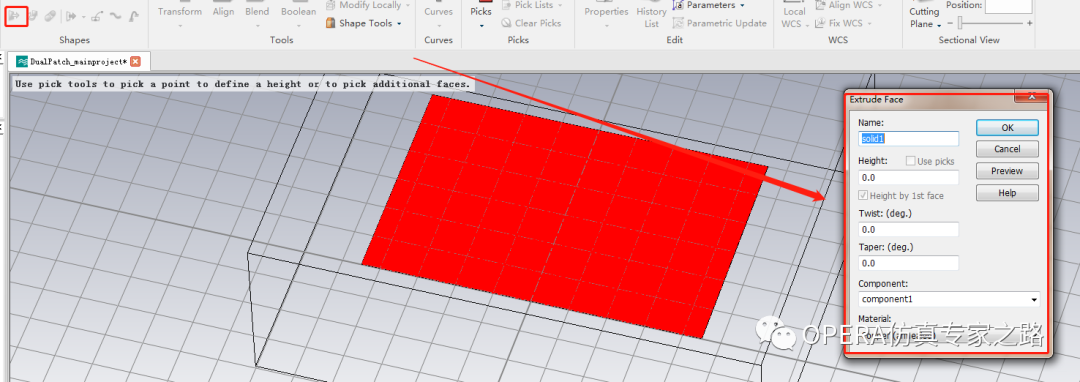Click the Parametric Update icon
Screen dimensions: 1080x382
click(678, 23)
